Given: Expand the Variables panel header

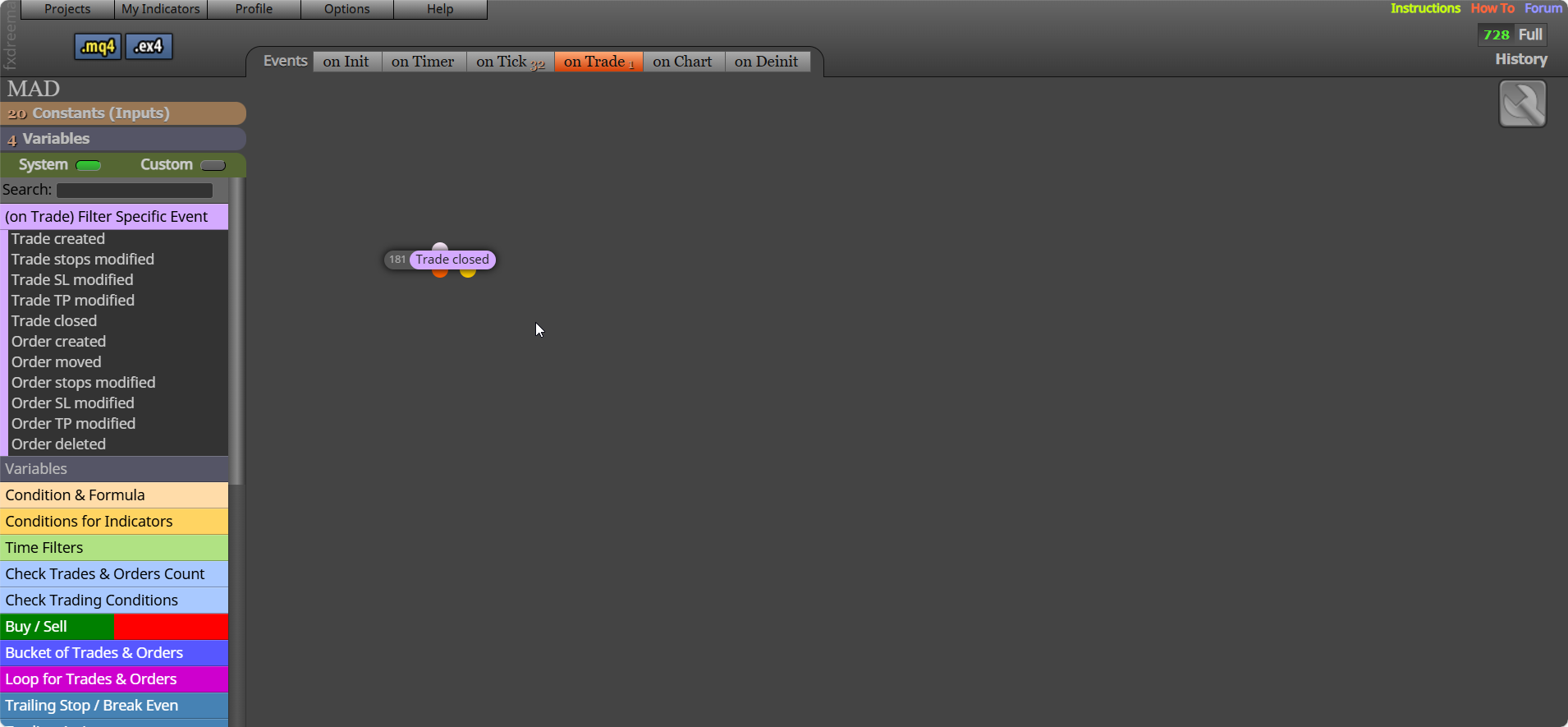Looking at the screenshot, I should pos(123,139).
